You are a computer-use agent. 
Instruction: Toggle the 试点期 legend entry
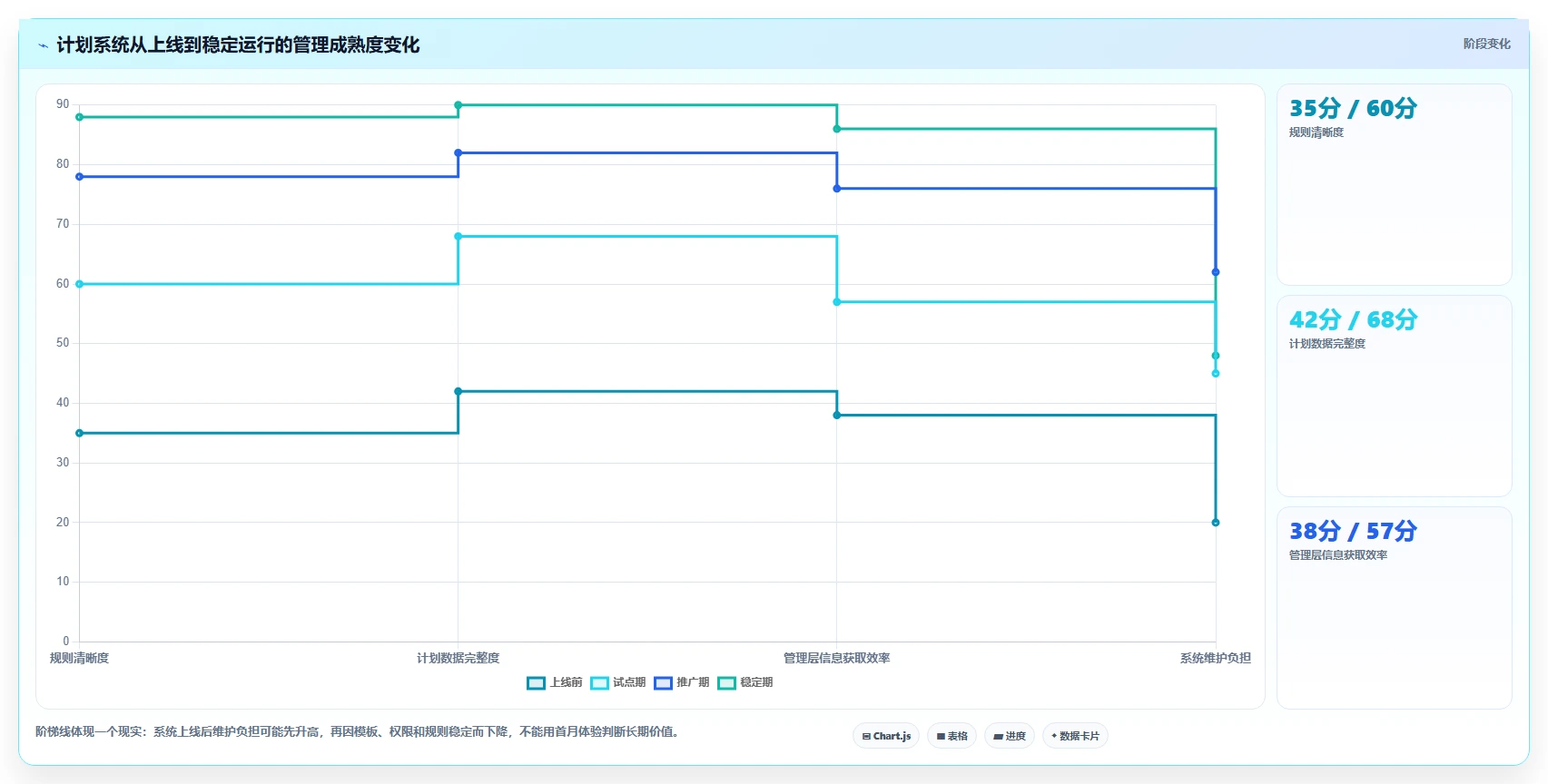click(x=618, y=682)
